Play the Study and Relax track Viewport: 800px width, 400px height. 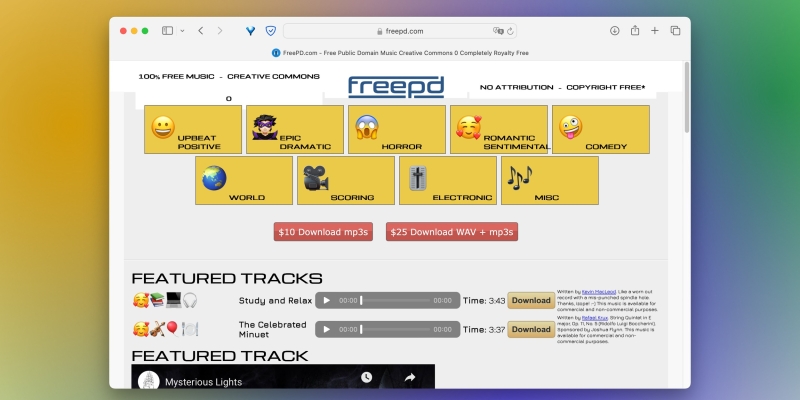327,300
